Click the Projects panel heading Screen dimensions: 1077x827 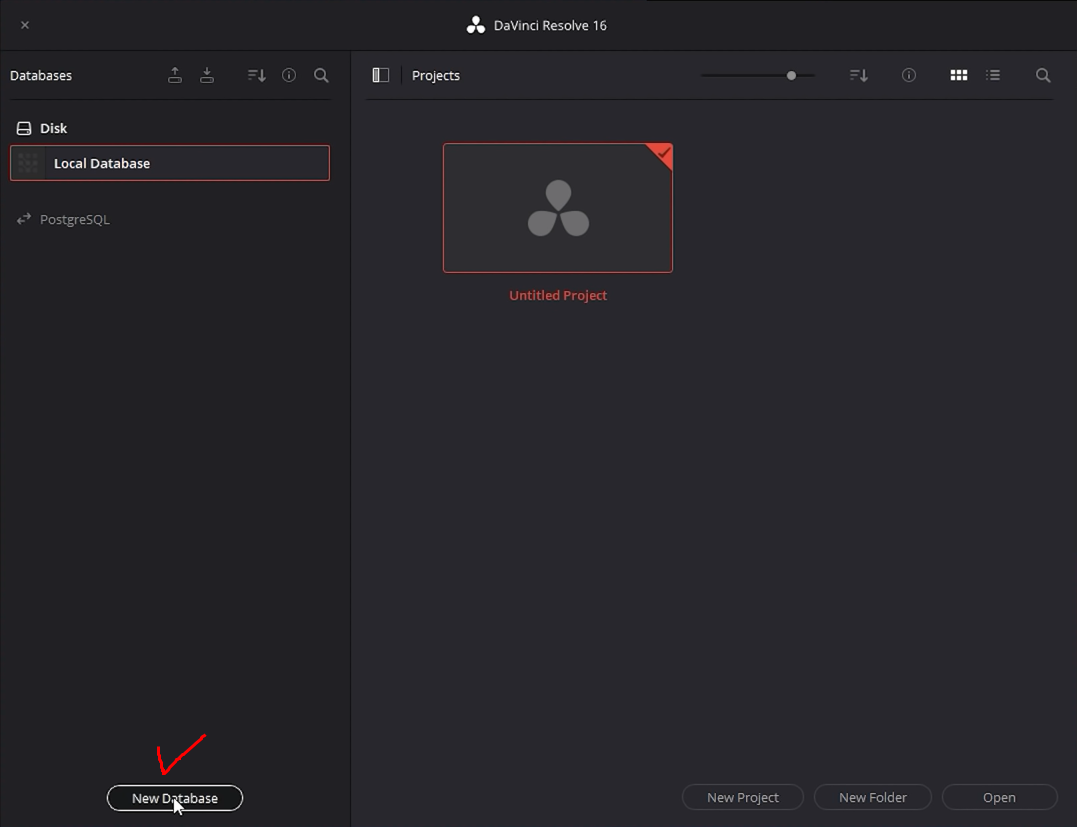point(435,76)
